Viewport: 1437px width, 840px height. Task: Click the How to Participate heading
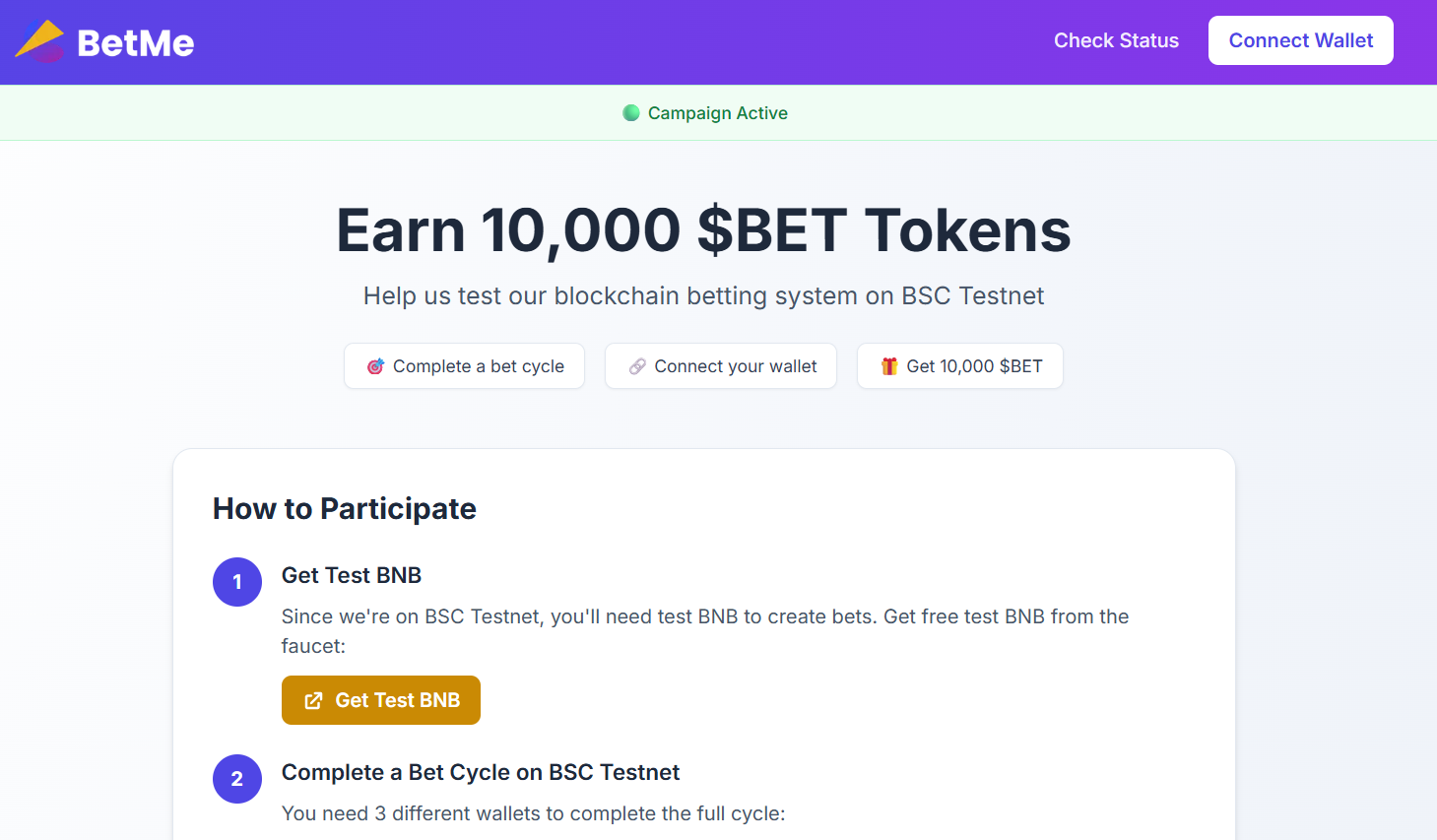coord(345,508)
